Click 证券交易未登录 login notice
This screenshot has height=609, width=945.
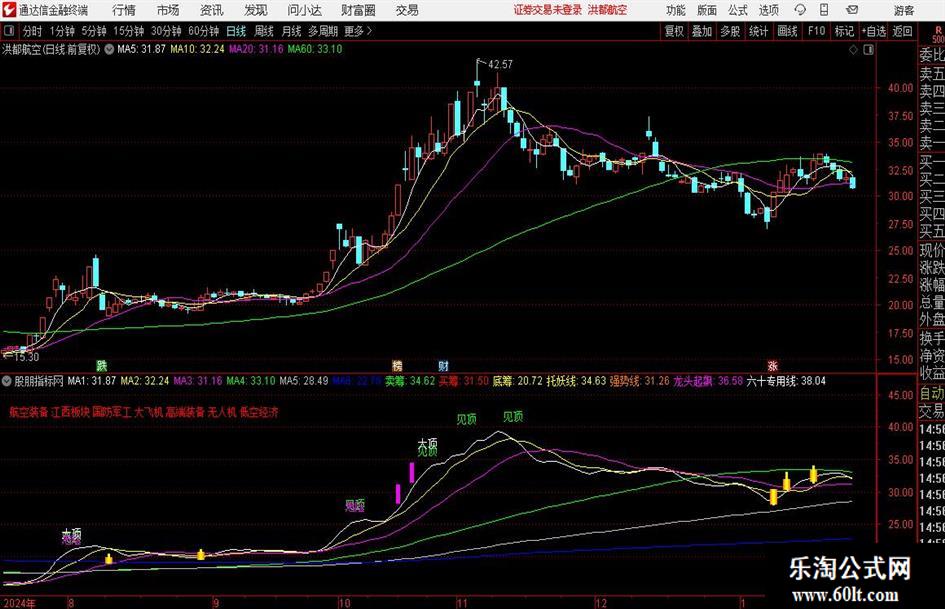pos(548,10)
